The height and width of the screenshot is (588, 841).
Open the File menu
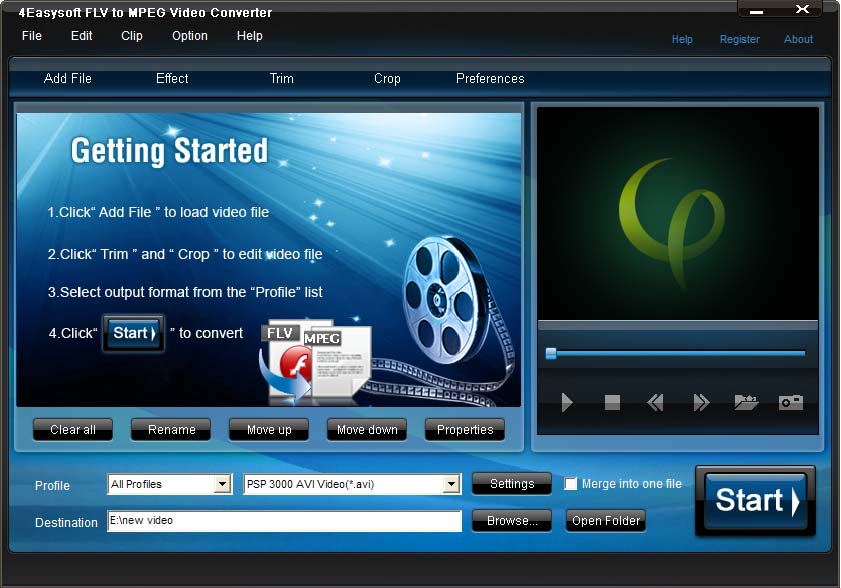tap(32, 36)
